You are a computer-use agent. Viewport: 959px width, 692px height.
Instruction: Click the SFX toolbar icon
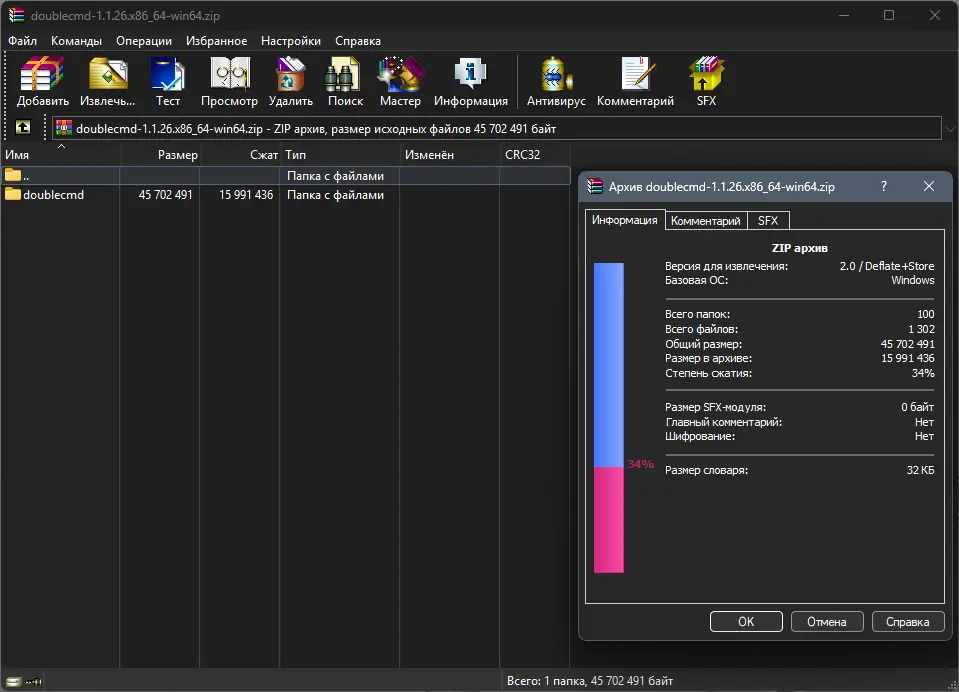(x=706, y=74)
